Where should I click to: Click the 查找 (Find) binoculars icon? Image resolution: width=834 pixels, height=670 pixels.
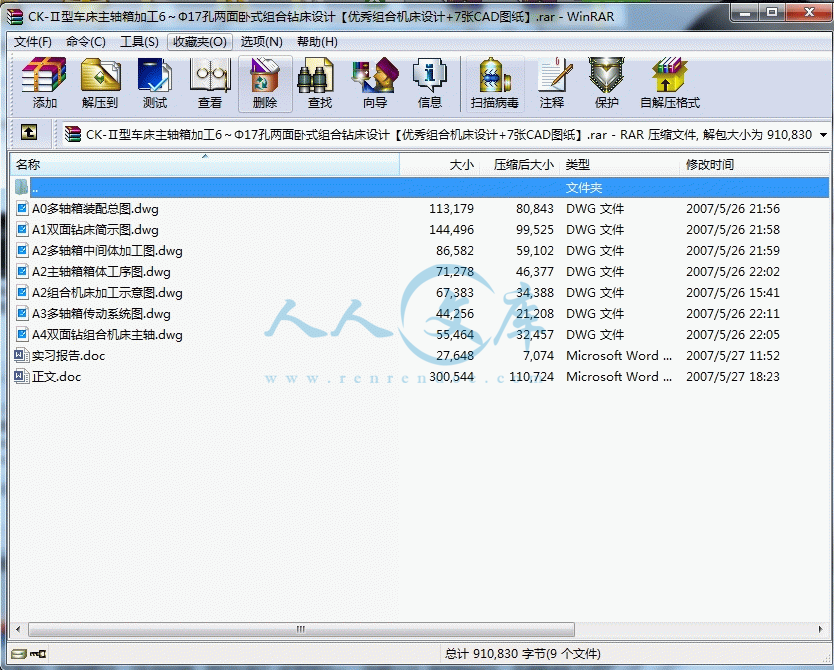point(316,75)
